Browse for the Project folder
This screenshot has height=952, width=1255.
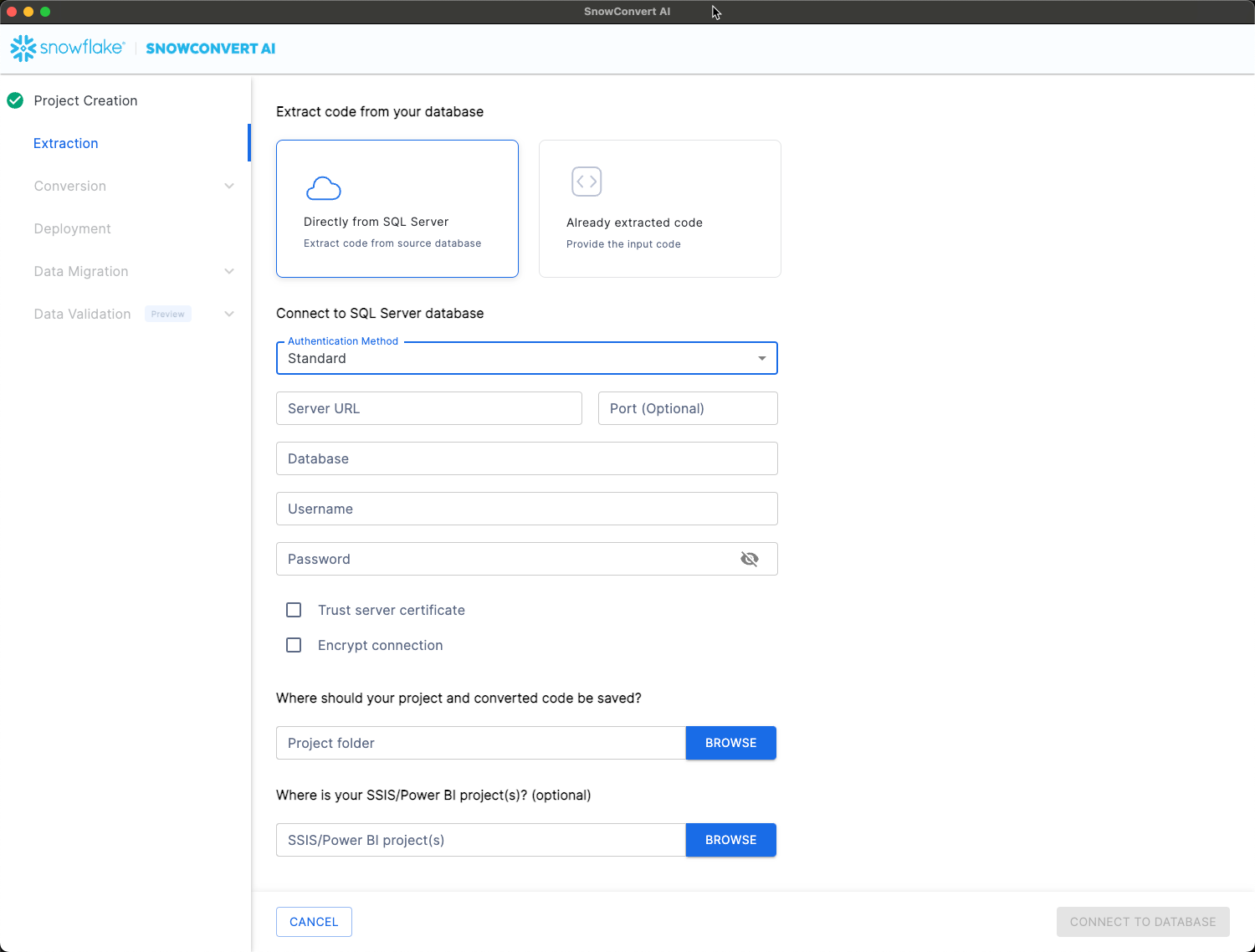(730, 743)
